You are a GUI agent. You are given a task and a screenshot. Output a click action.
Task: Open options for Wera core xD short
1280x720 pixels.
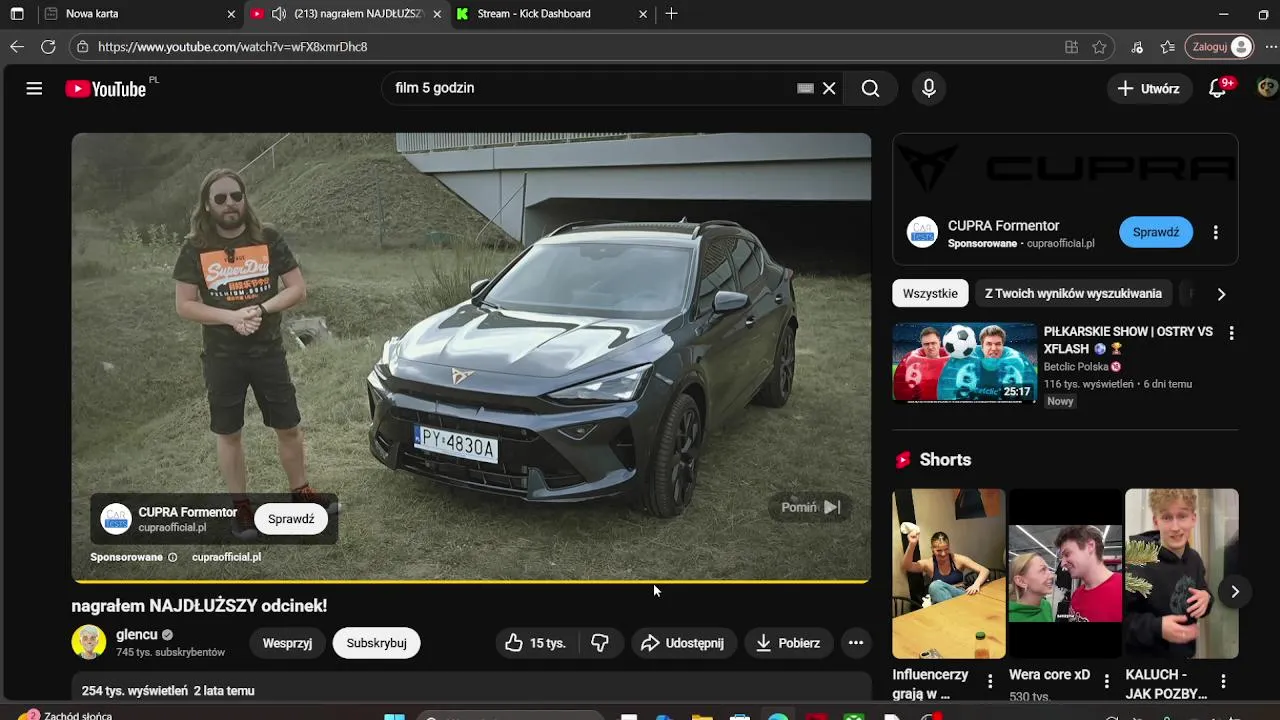pos(1106,682)
